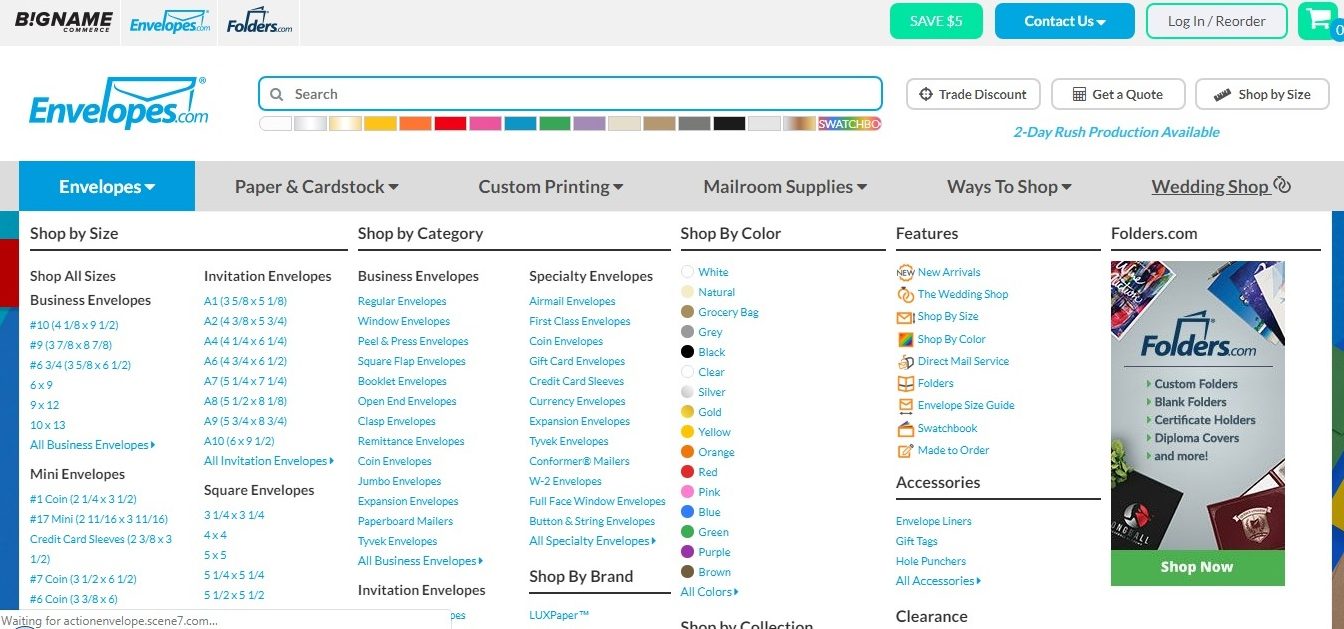1344x629 pixels.
Task: Expand the Contact Us dropdown
Action: 1063,20
